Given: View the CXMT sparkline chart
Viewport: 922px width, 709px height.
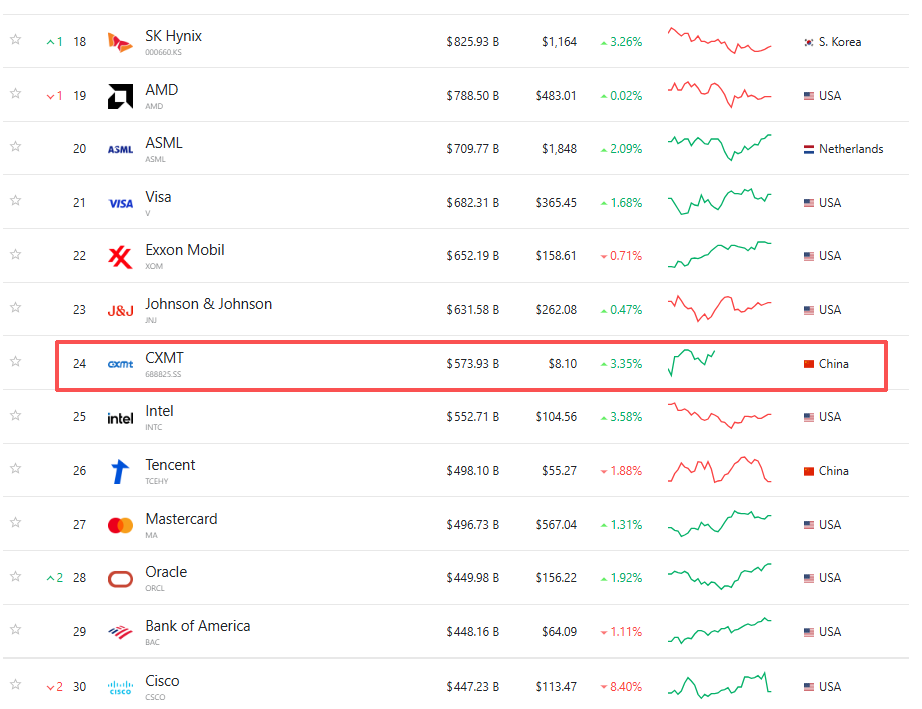Looking at the screenshot, I should pos(692,363).
